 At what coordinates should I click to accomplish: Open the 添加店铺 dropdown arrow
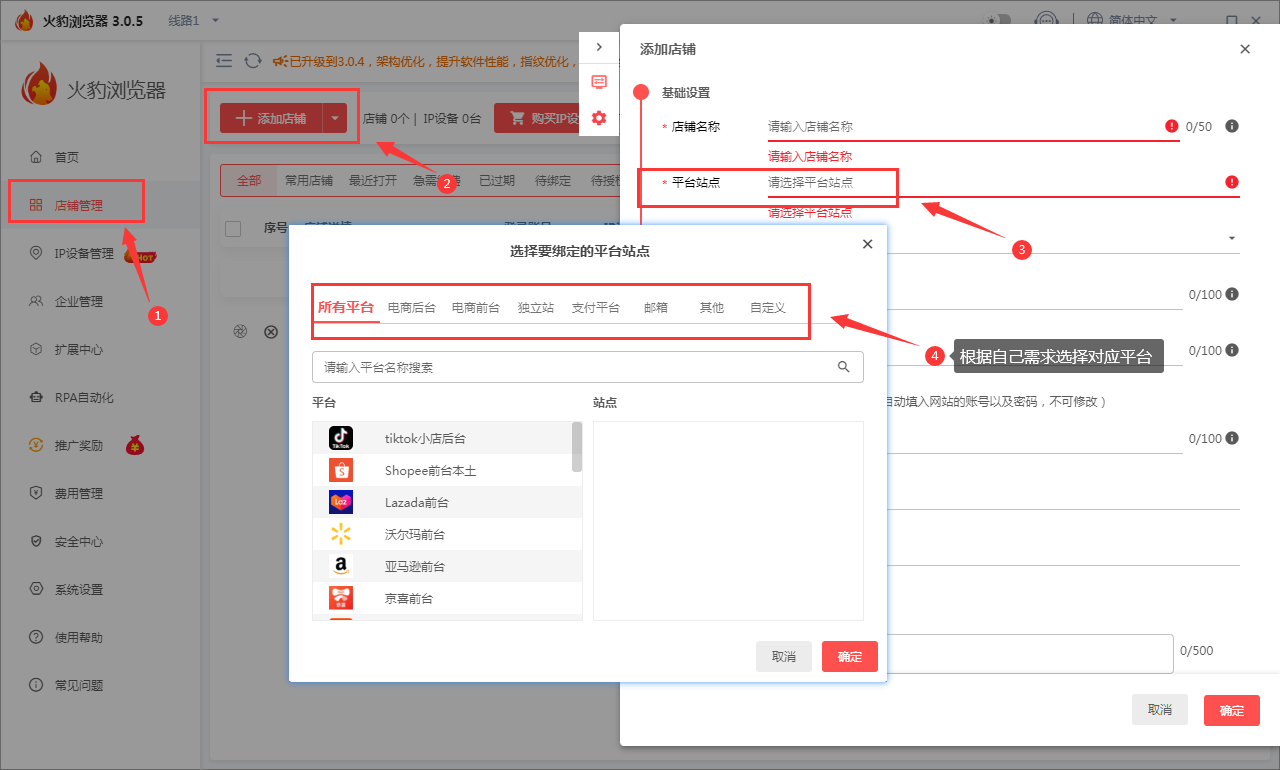(x=335, y=118)
